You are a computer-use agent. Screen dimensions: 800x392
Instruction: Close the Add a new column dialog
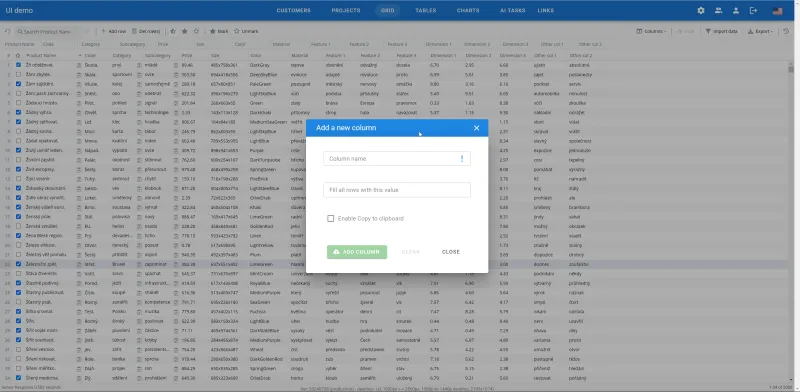pos(477,128)
